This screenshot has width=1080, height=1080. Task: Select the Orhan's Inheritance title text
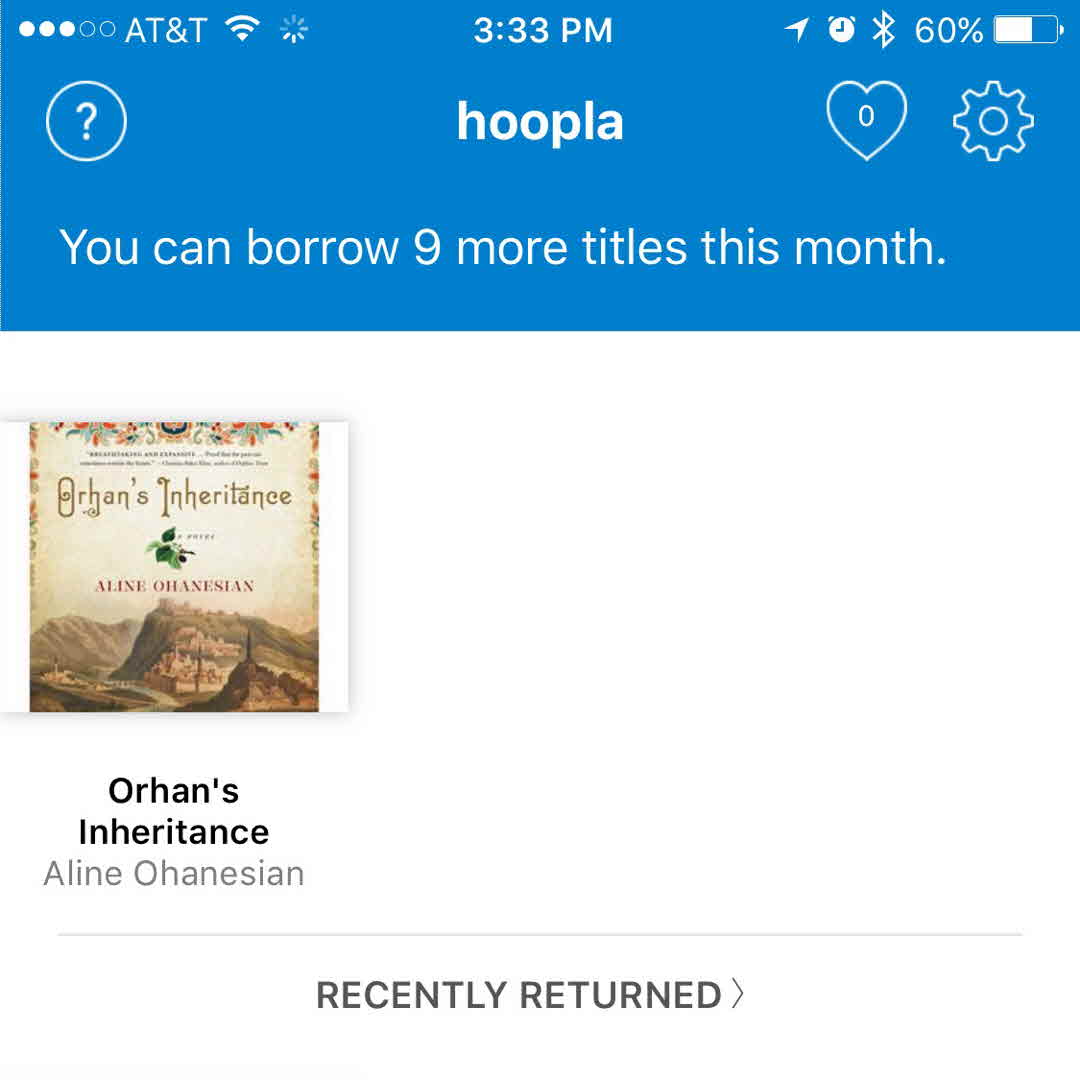[174, 811]
